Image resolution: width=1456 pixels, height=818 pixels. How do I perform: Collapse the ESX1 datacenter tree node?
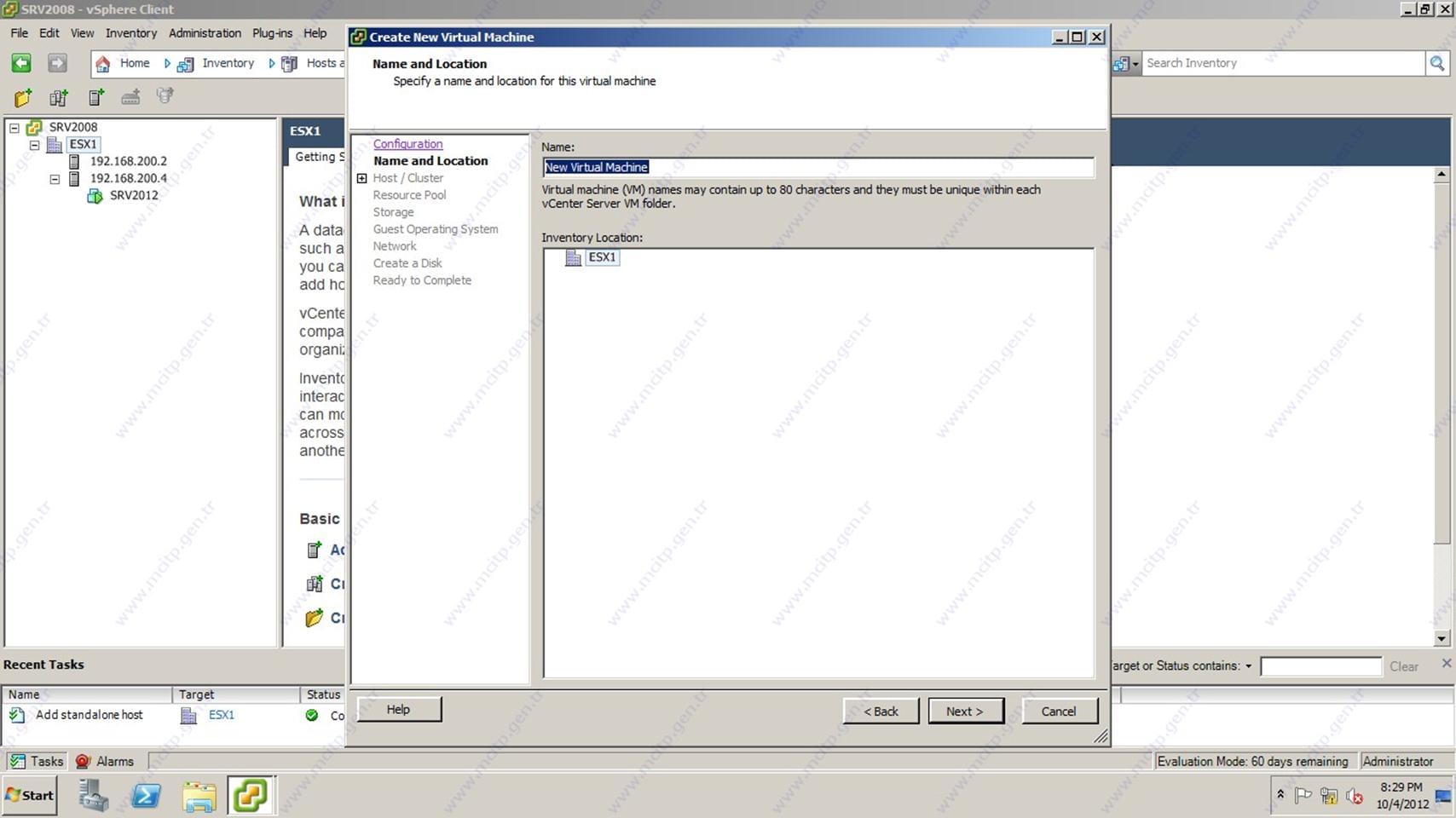tap(35, 145)
